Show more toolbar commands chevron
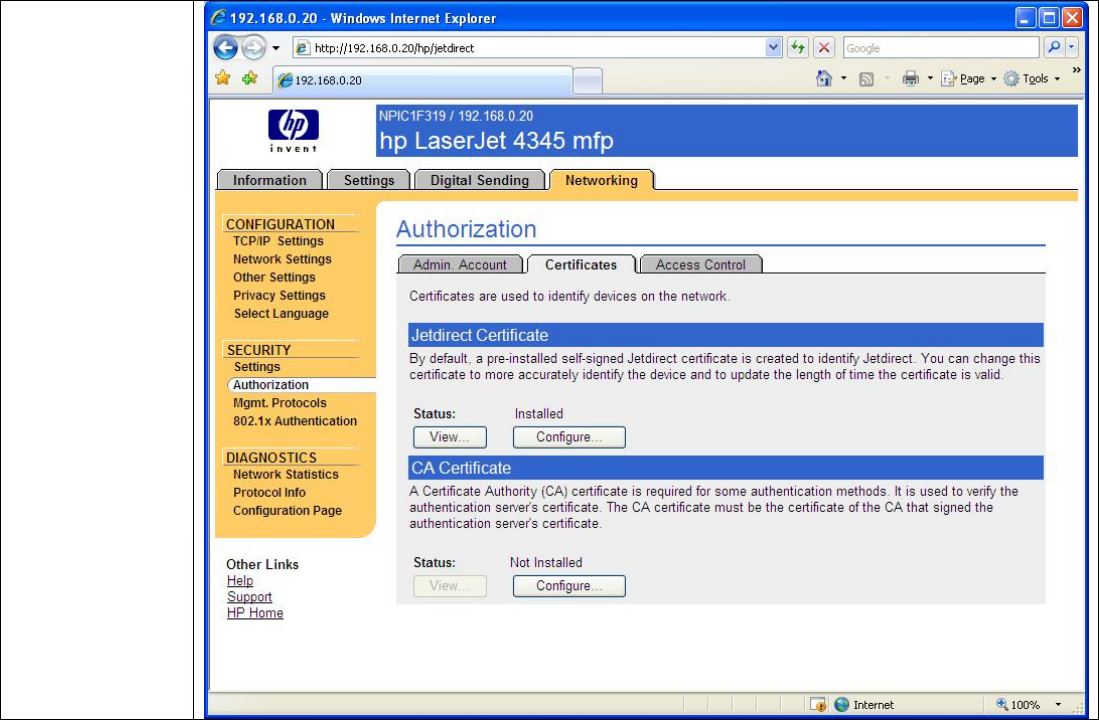Screen dimensions: 1099x720 coord(1076,71)
